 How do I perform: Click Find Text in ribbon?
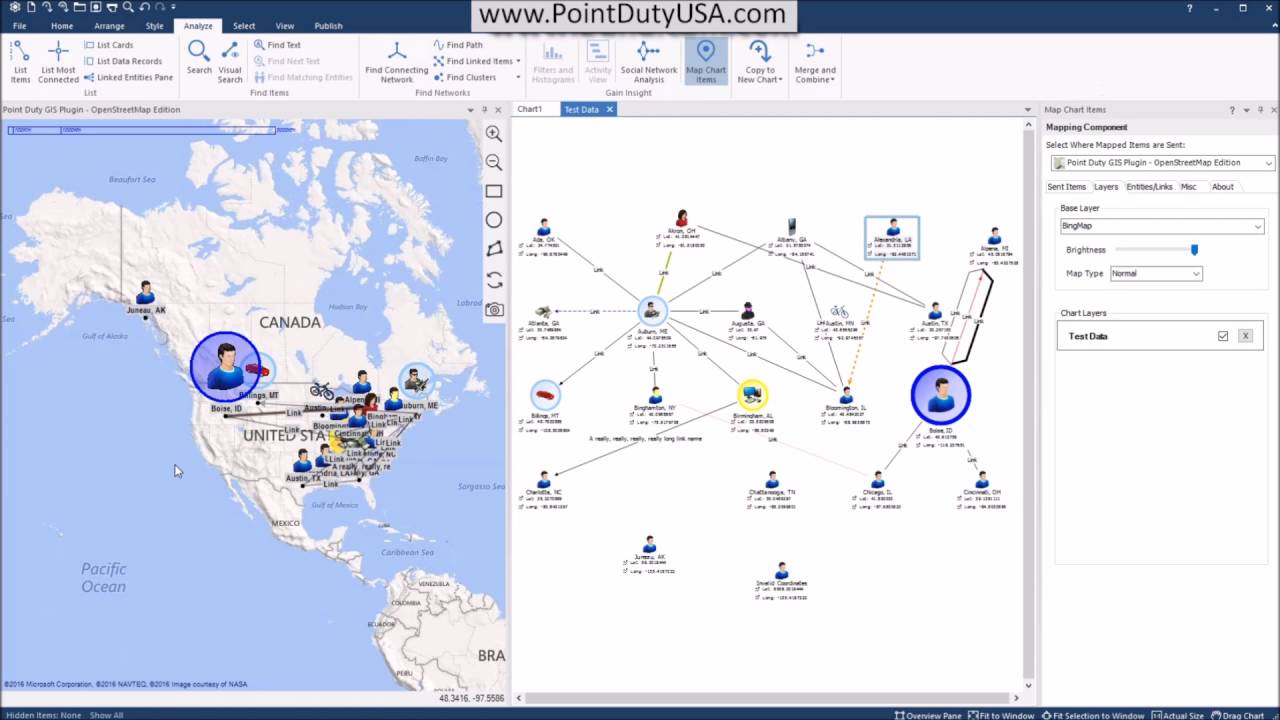tap(276, 45)
